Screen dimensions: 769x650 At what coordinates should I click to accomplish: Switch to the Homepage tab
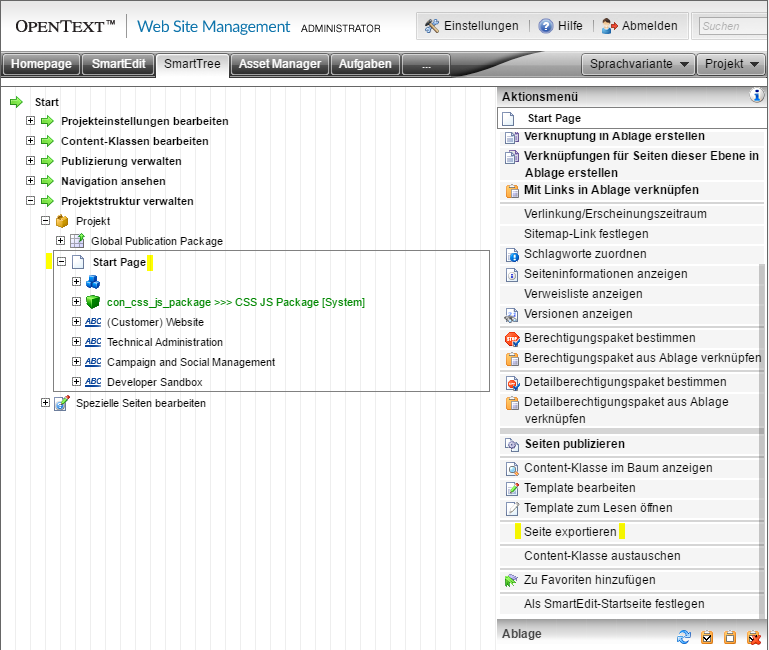coord(41,64)
